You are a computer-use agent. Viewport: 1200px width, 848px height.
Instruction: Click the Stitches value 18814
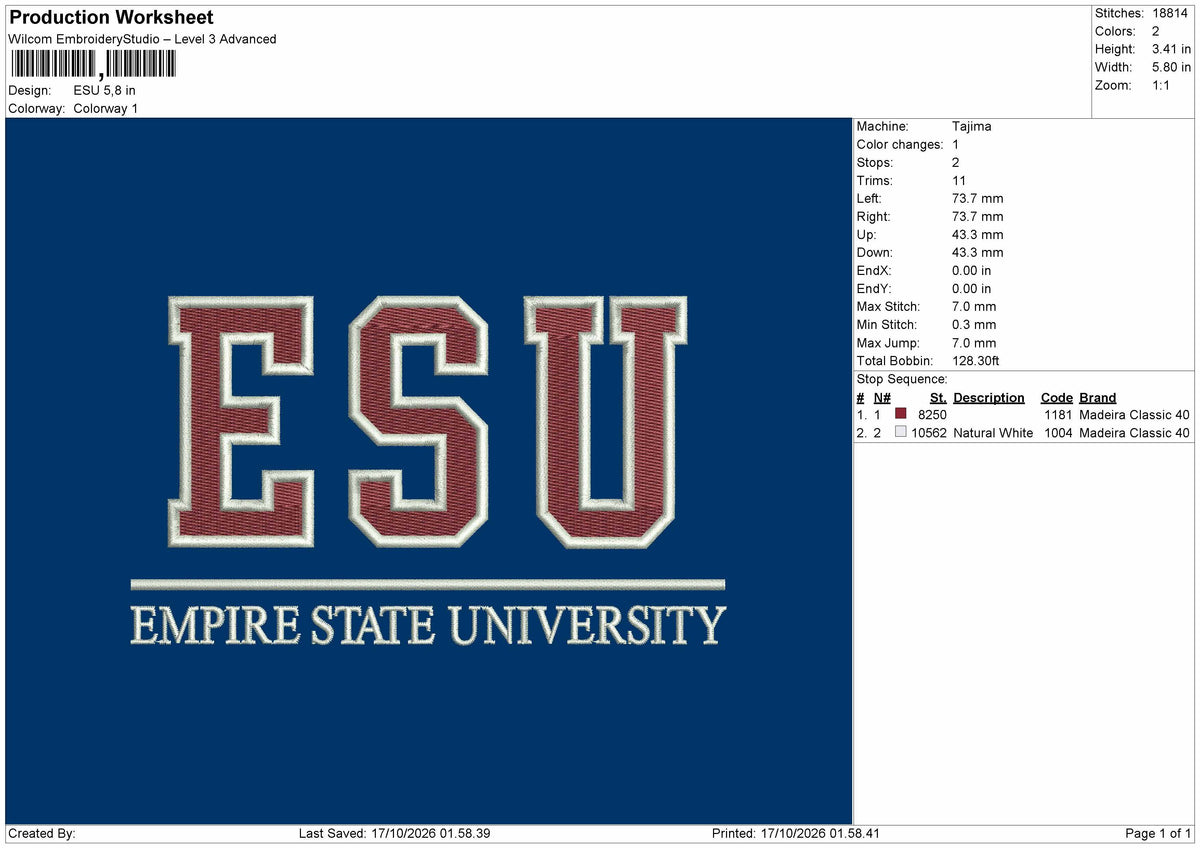(1171, 13)
